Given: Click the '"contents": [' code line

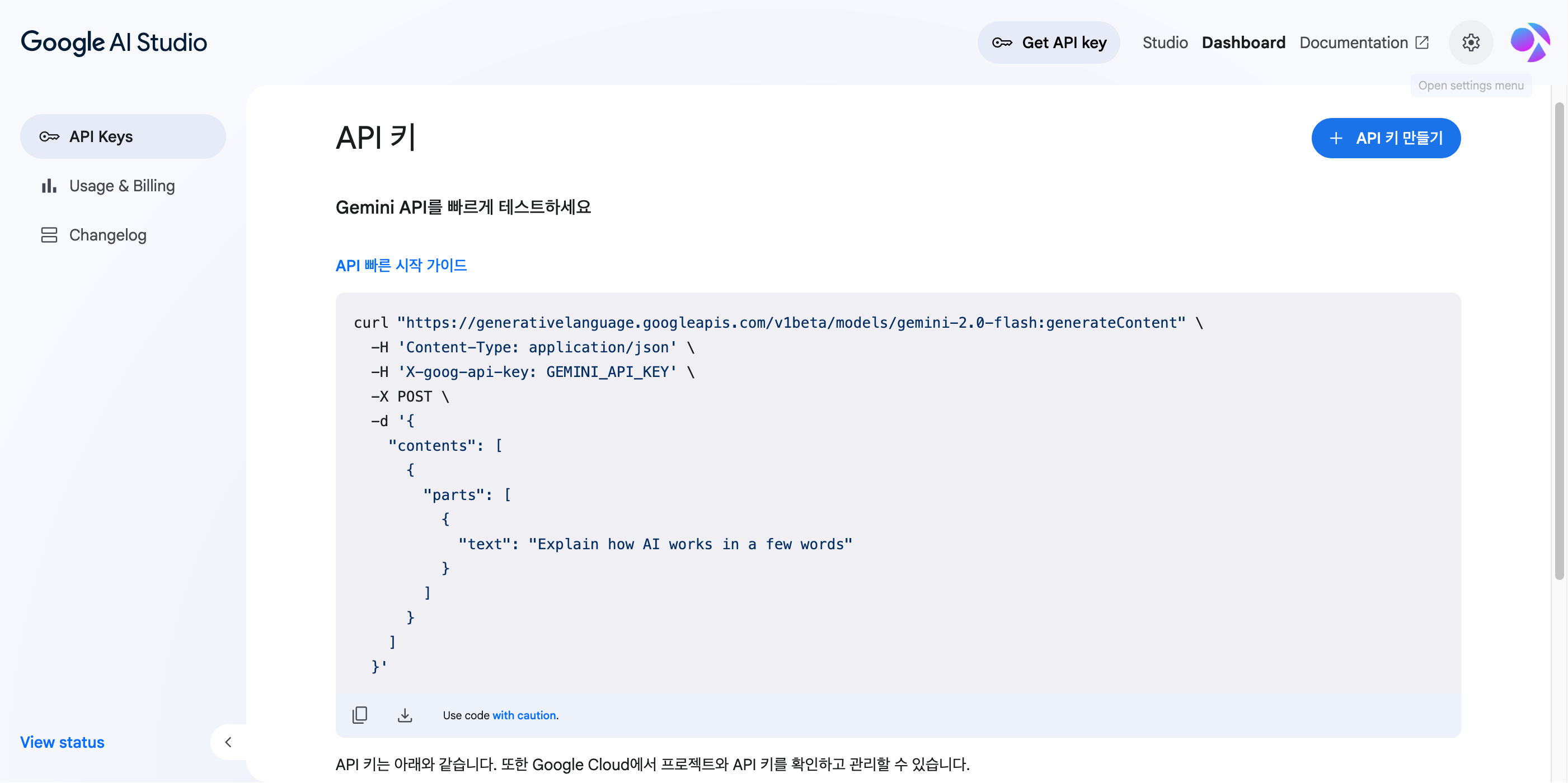Looking at the screenshot, I should click(x=445, y=446).
